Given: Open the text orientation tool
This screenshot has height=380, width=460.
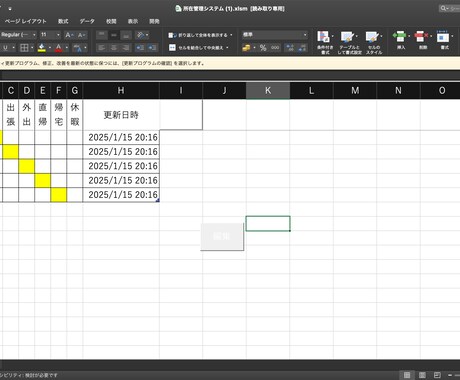Looking at the screenshot, I should tap(140, 35).
